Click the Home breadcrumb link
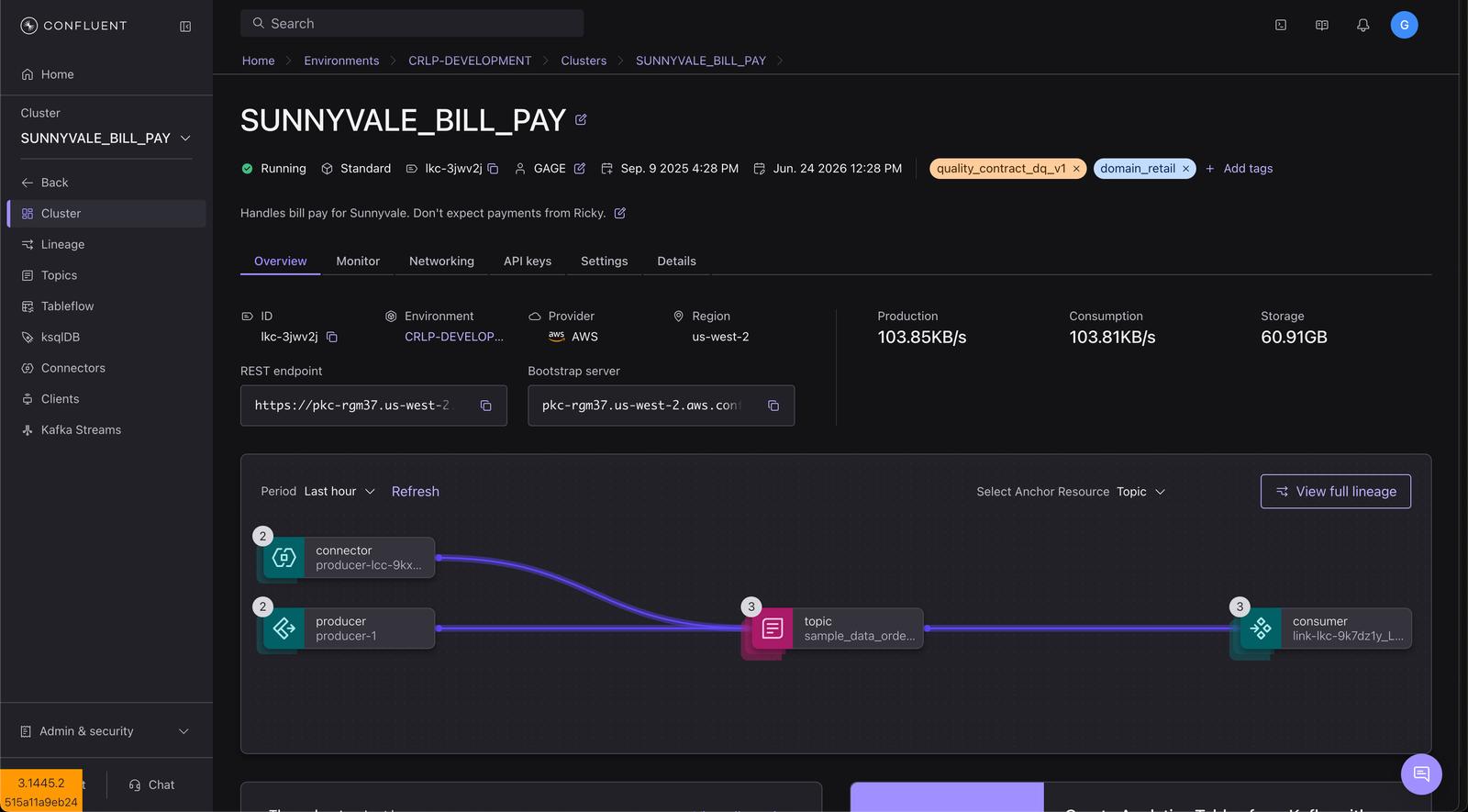 click(259, 61)
